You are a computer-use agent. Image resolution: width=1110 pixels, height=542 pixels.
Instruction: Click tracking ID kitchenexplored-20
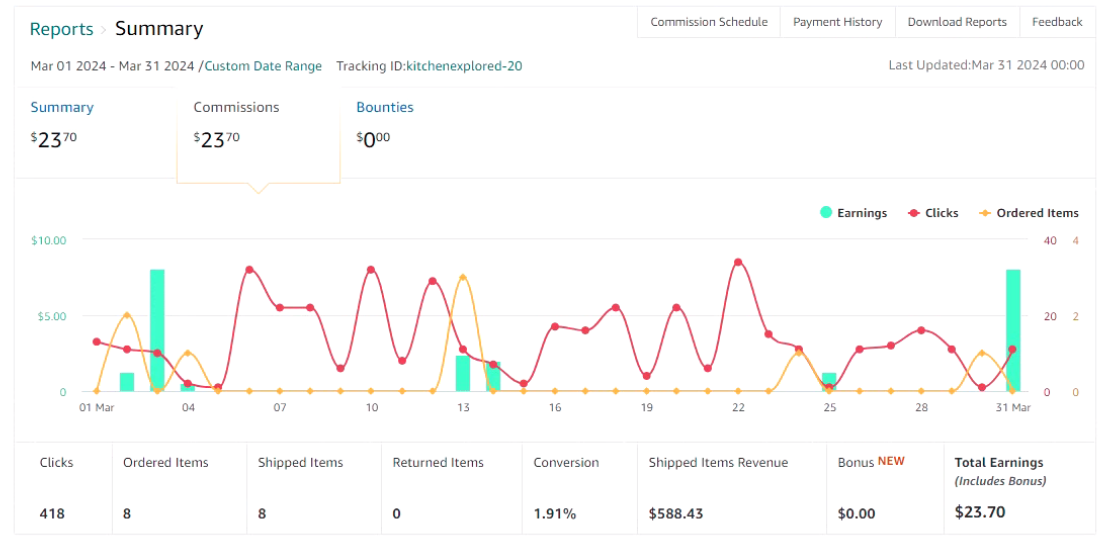(x=464, y=66)
